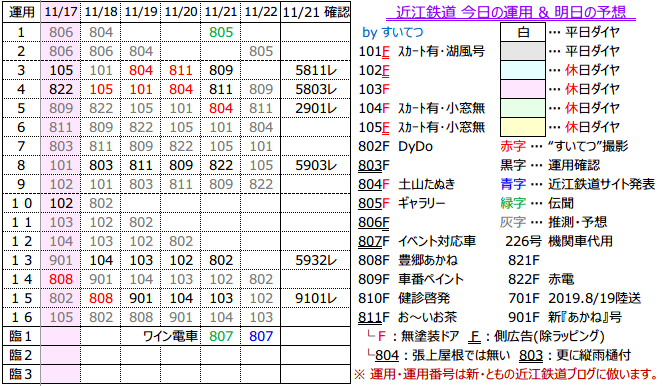The width and height of the screenshot is (670, 386).
Task: Click the 811F お～いお茶 legend entry
Action: pos(408,317)
